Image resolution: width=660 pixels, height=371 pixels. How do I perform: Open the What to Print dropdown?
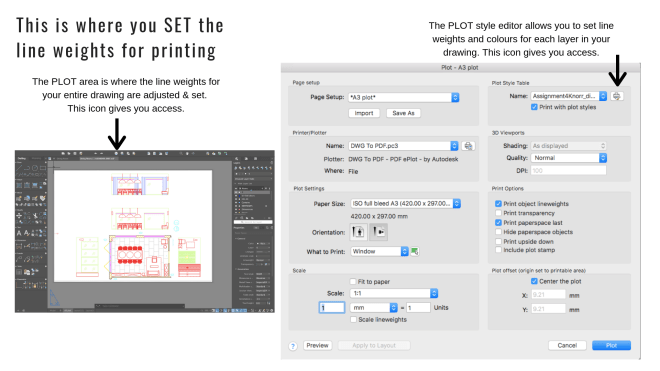click(380, 251)
